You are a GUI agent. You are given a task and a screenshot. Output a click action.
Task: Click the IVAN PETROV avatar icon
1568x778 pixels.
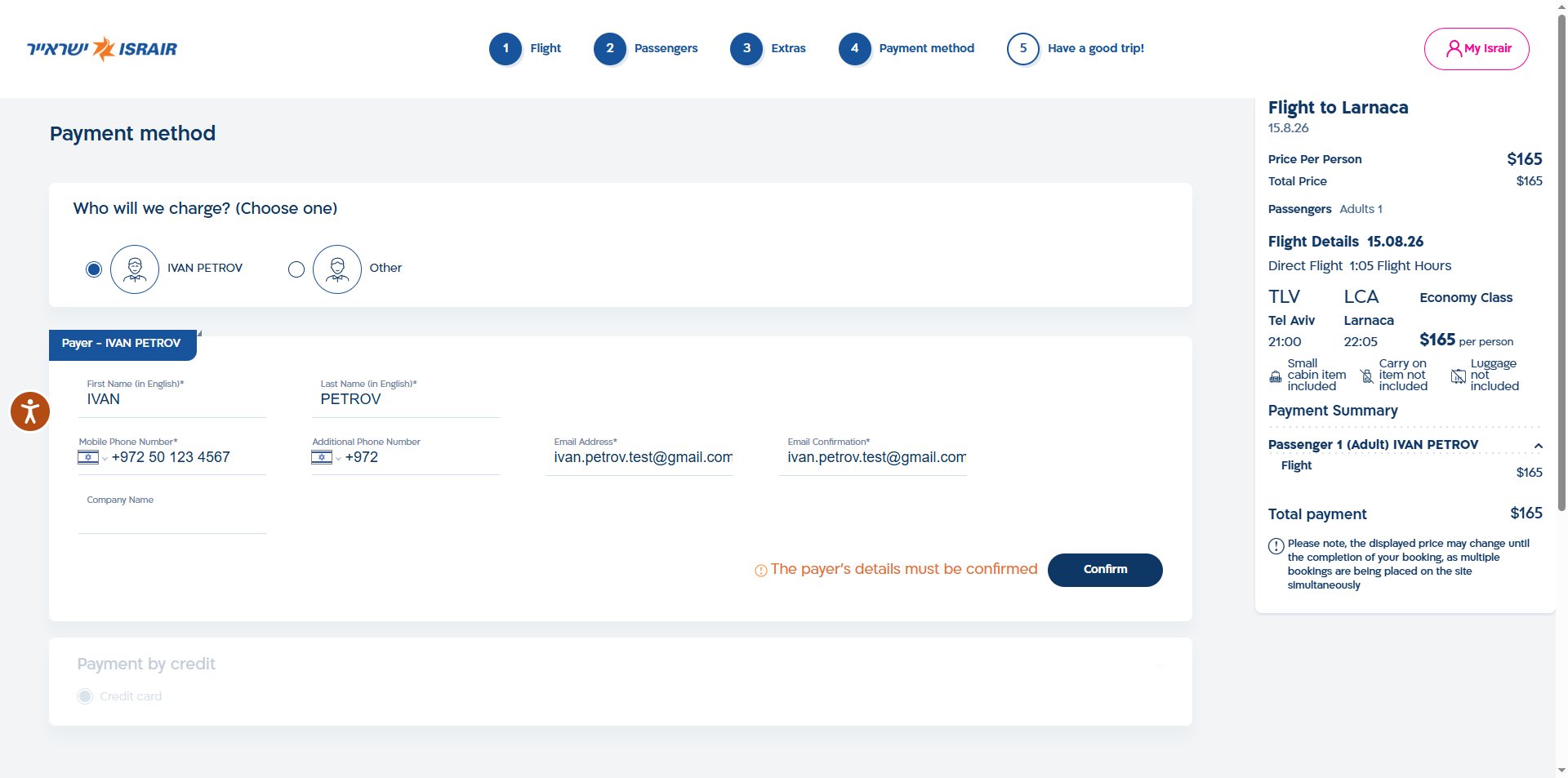point(135,269)
